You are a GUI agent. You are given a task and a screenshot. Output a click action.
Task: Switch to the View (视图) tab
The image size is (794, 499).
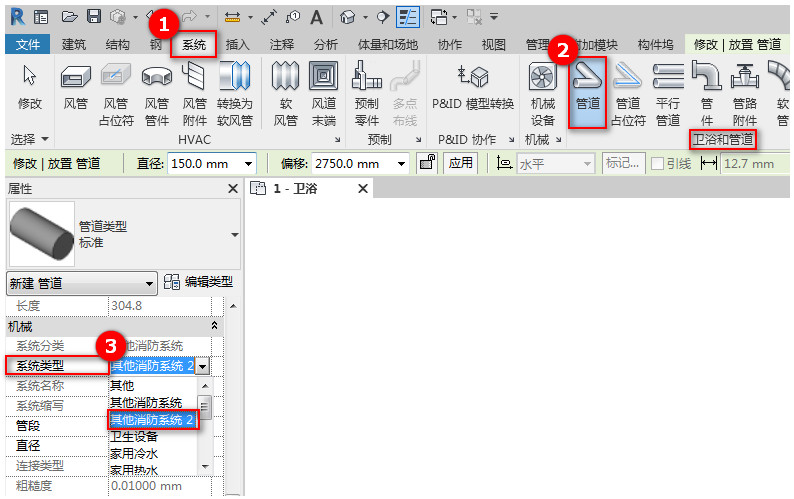[x=493, y=45]
